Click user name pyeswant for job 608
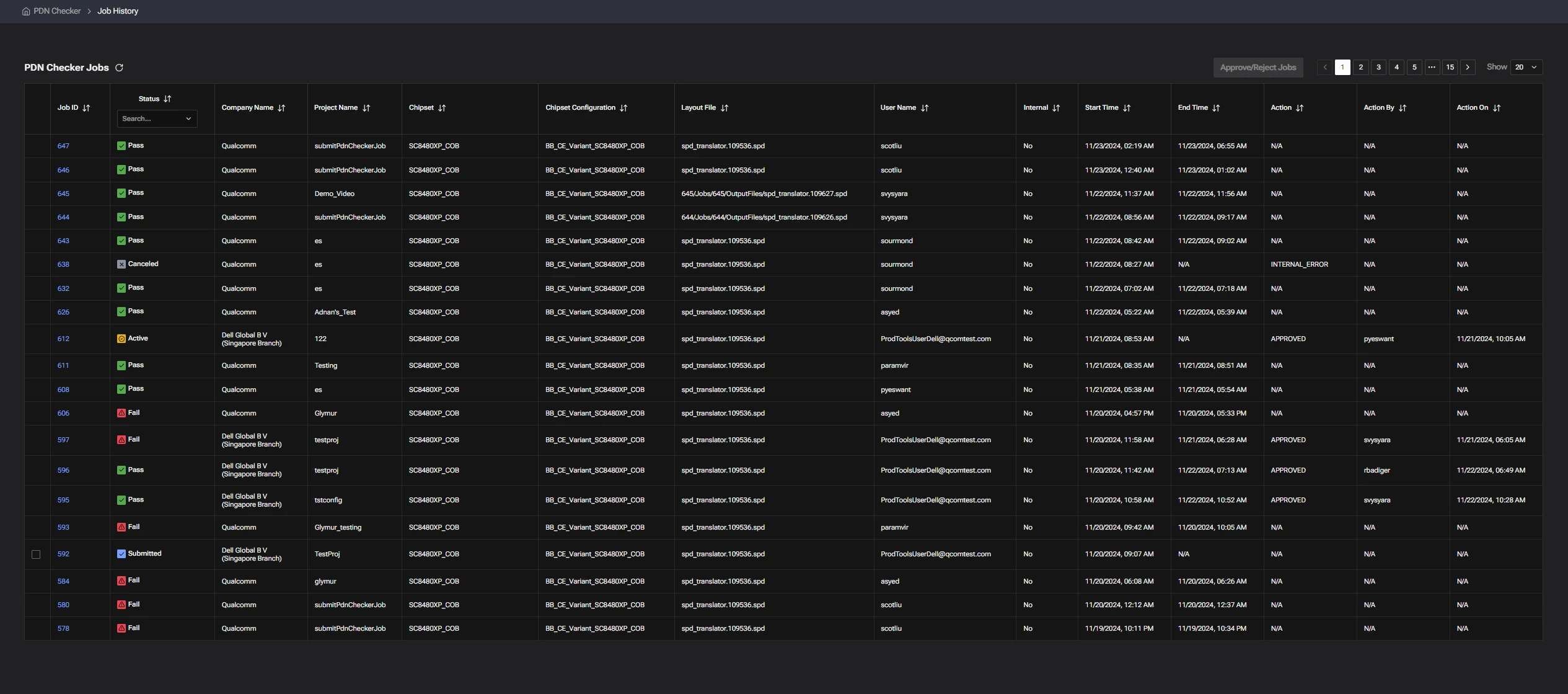The width and height of the screenshot is (1568, 694). coord(896,390)
